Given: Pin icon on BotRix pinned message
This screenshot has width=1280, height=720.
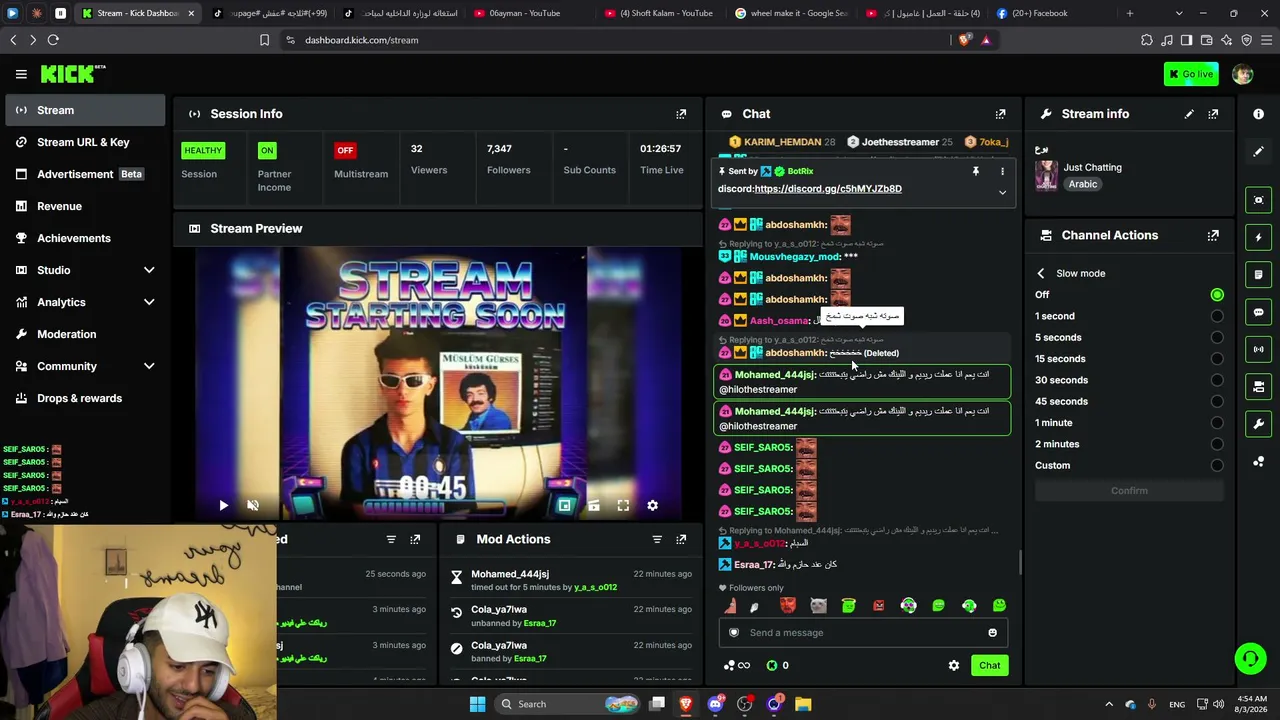Looking at the screenshot, I should pyautogui.click(x=976, y=171).
